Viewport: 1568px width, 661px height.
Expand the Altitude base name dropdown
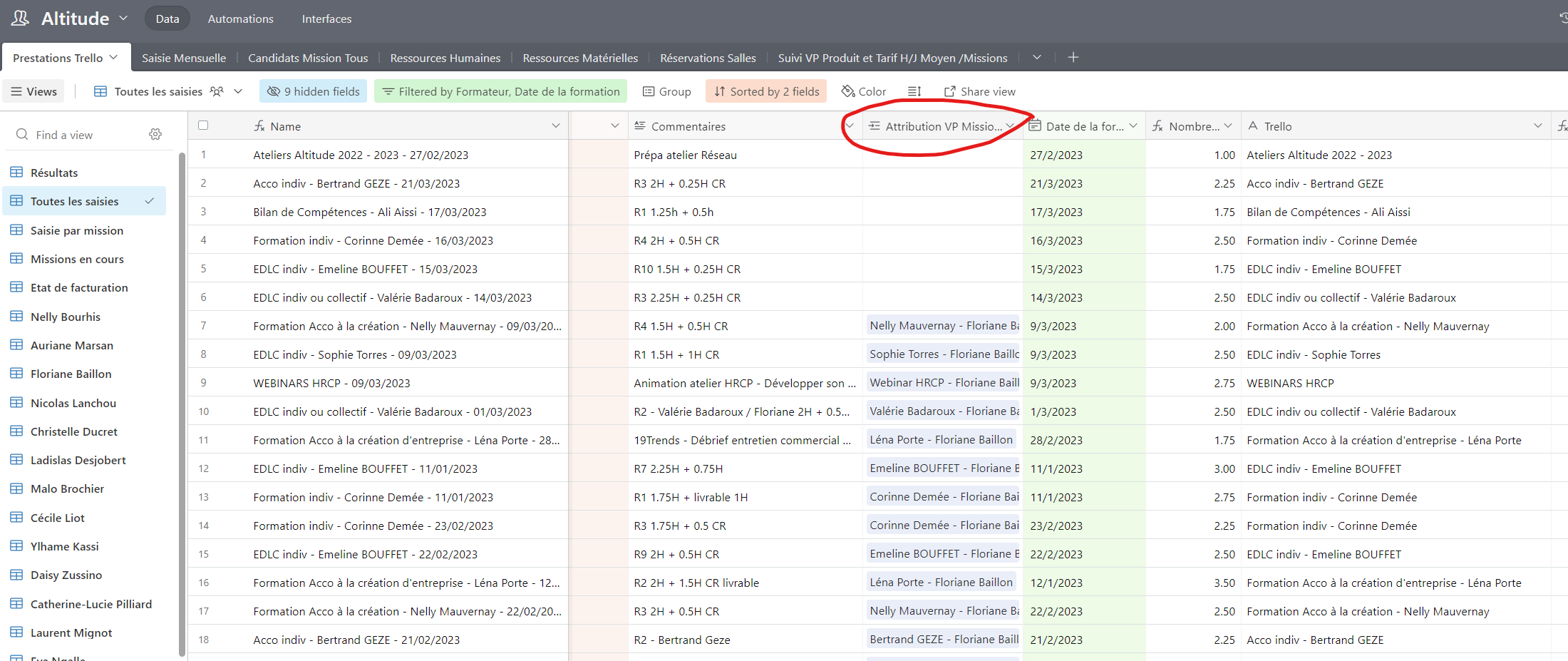[x=123, y=18]
